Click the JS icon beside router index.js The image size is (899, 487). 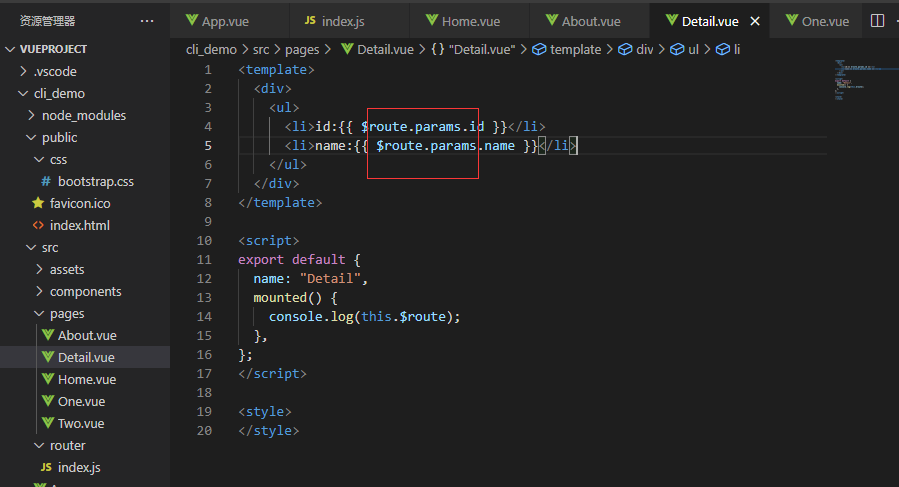pyautogui.click(x=46, y=467)
